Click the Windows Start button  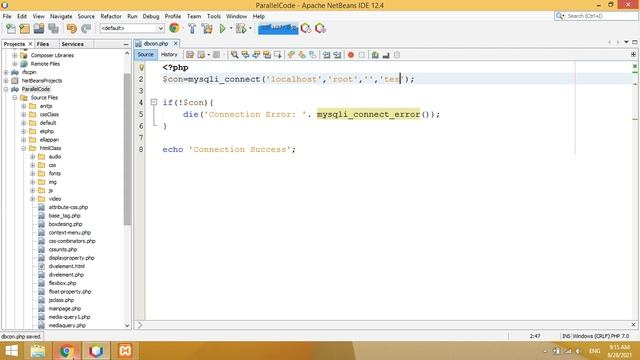(x=11, y=351)
